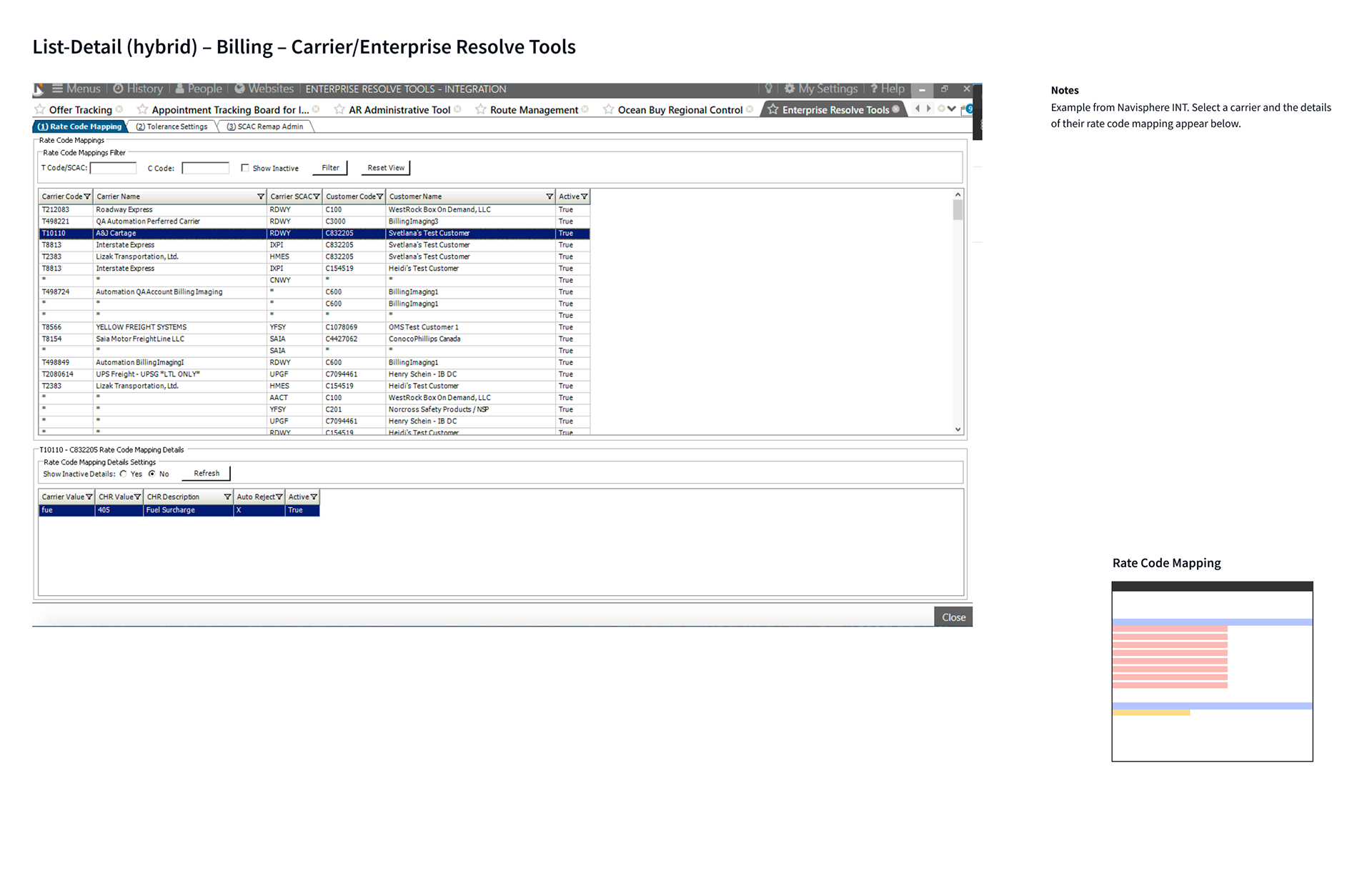This screenshot has width=1372, height=878.
Task: Open CHR Description column filter dropdown
Action: click(227, 497)
